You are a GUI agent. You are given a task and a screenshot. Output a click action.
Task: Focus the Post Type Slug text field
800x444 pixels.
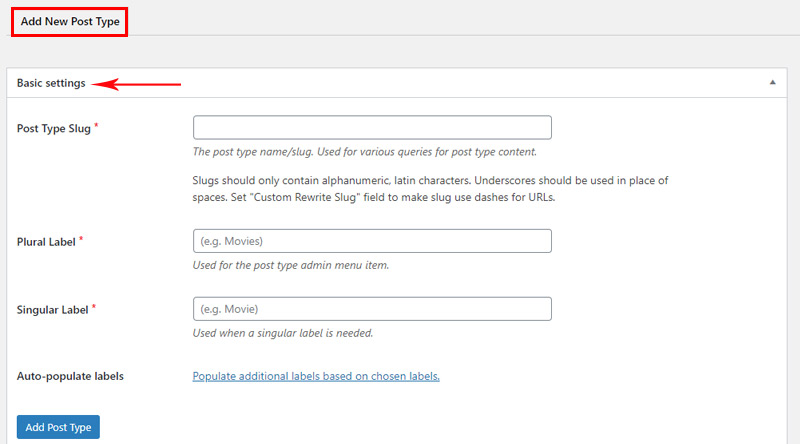[372, 127]
